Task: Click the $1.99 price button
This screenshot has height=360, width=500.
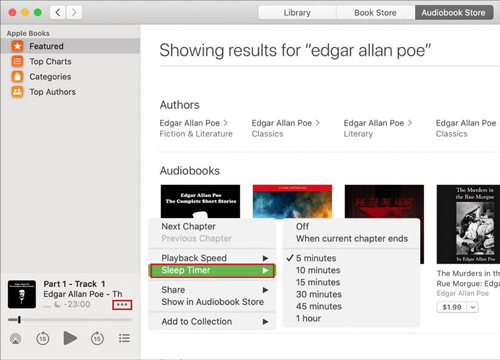Action: click(x=452, y=307)
